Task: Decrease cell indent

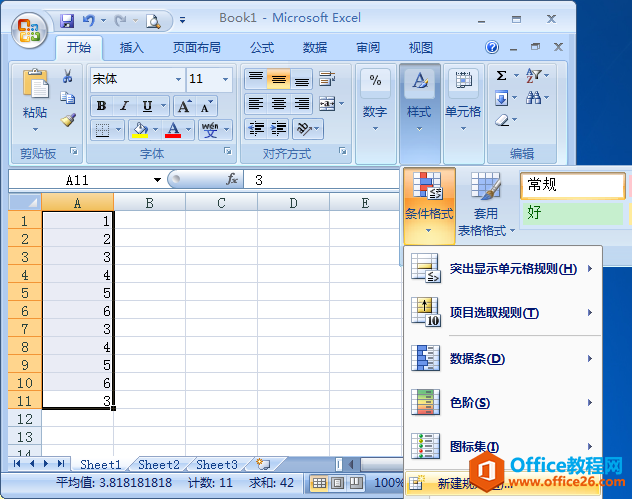Action: tap(256, 129)
